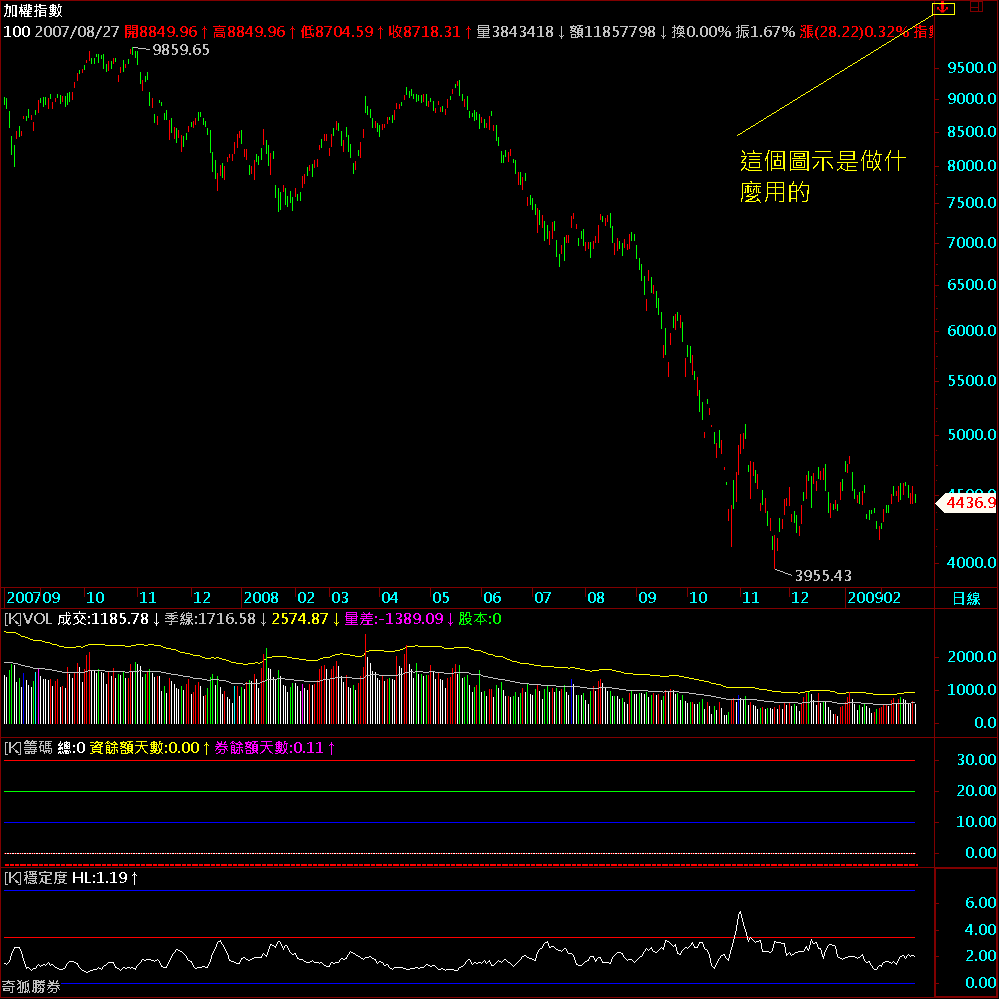Click the 9859.65 high price marker
This screenshot has height=999, width=999.
[x=180, y=49]
